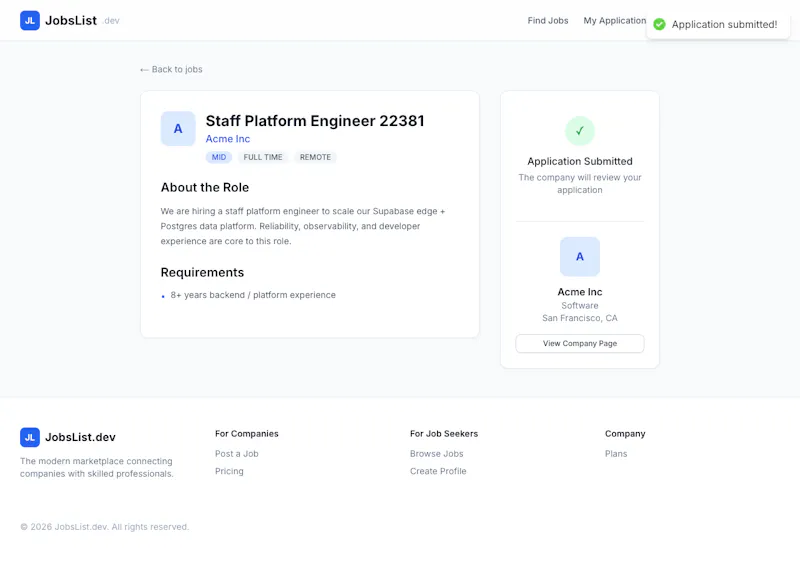The height and width of the screenshot is (563, 800).
Task: Select the Software industry label
Action: [580, 306]
